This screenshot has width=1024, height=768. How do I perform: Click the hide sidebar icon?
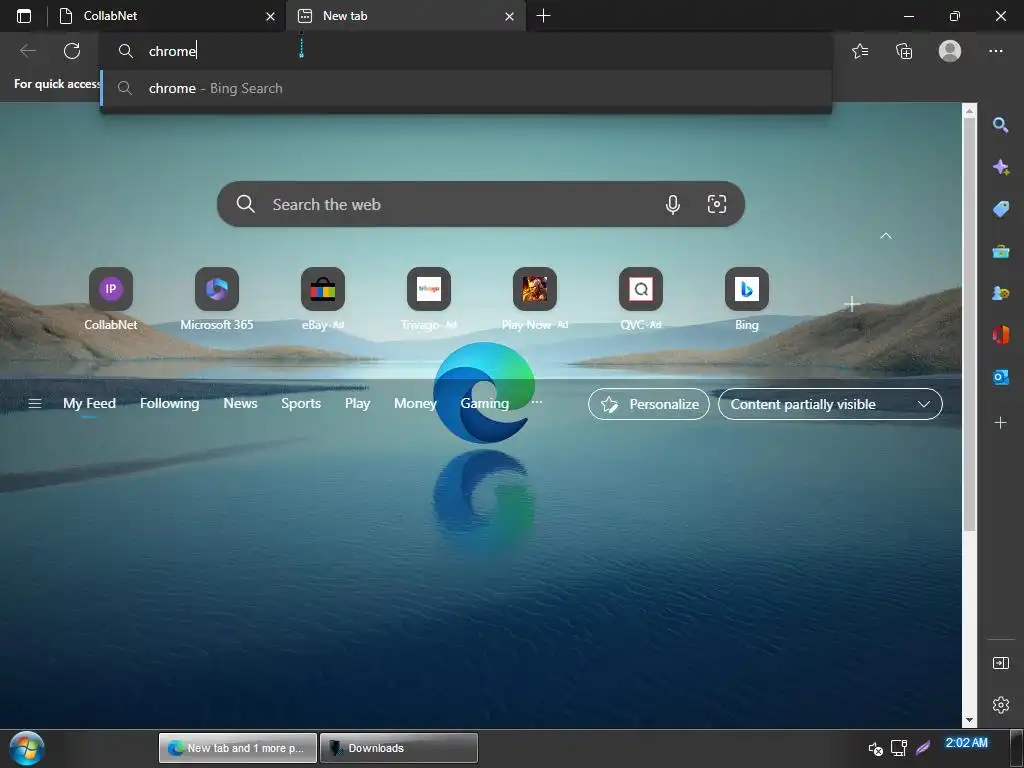(1000, 663)
